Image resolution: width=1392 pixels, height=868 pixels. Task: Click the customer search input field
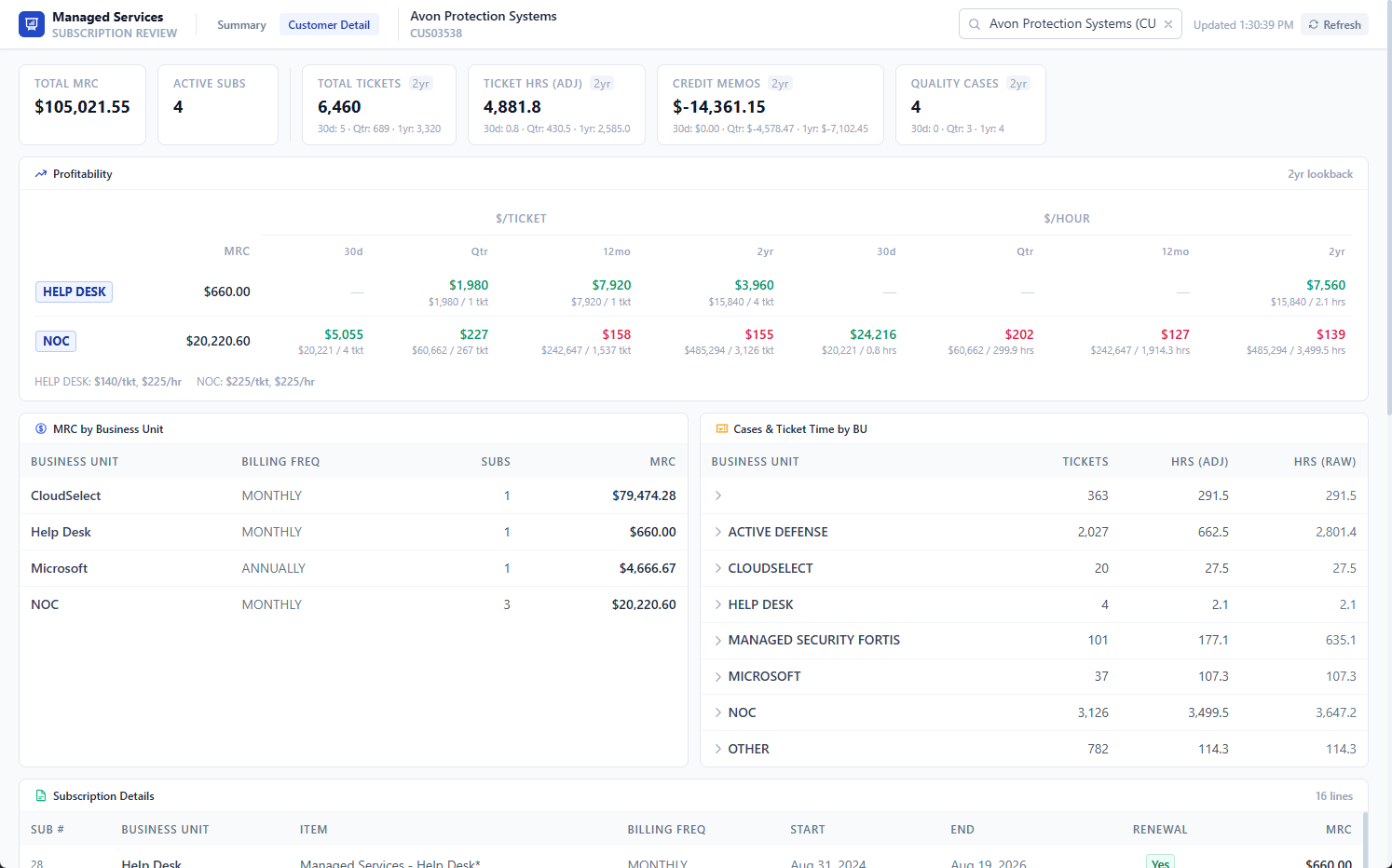[x=1071, y=24]
